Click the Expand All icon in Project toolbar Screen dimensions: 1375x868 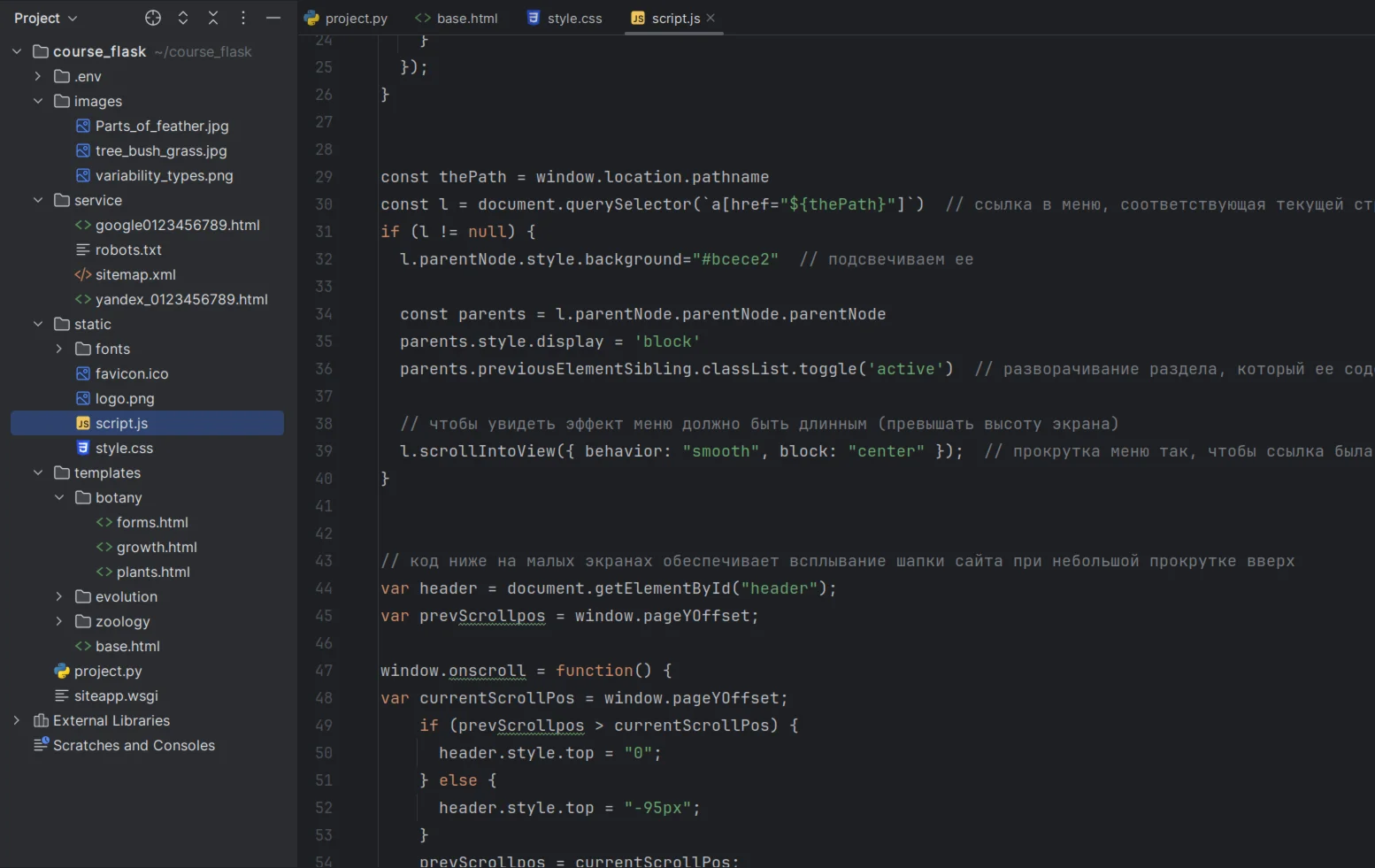coord(183,18)
